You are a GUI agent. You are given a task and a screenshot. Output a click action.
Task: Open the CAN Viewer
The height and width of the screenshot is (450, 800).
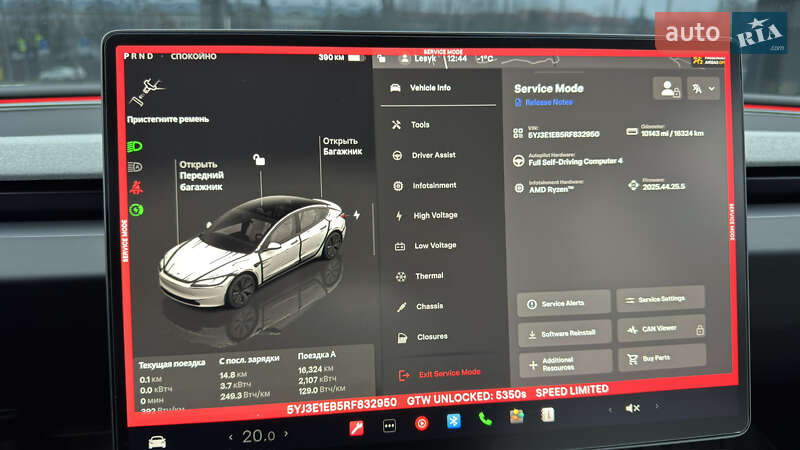point(662,329)
